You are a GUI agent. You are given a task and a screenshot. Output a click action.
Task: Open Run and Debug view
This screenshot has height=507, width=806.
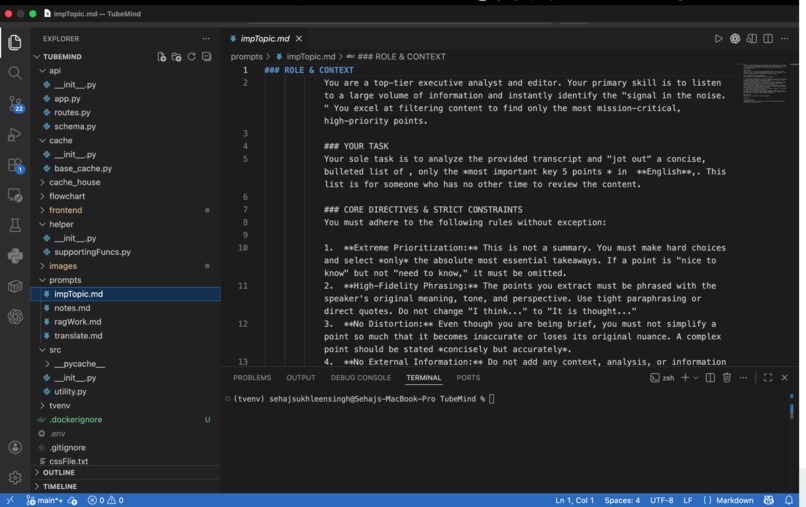click(x=15, y=135)
